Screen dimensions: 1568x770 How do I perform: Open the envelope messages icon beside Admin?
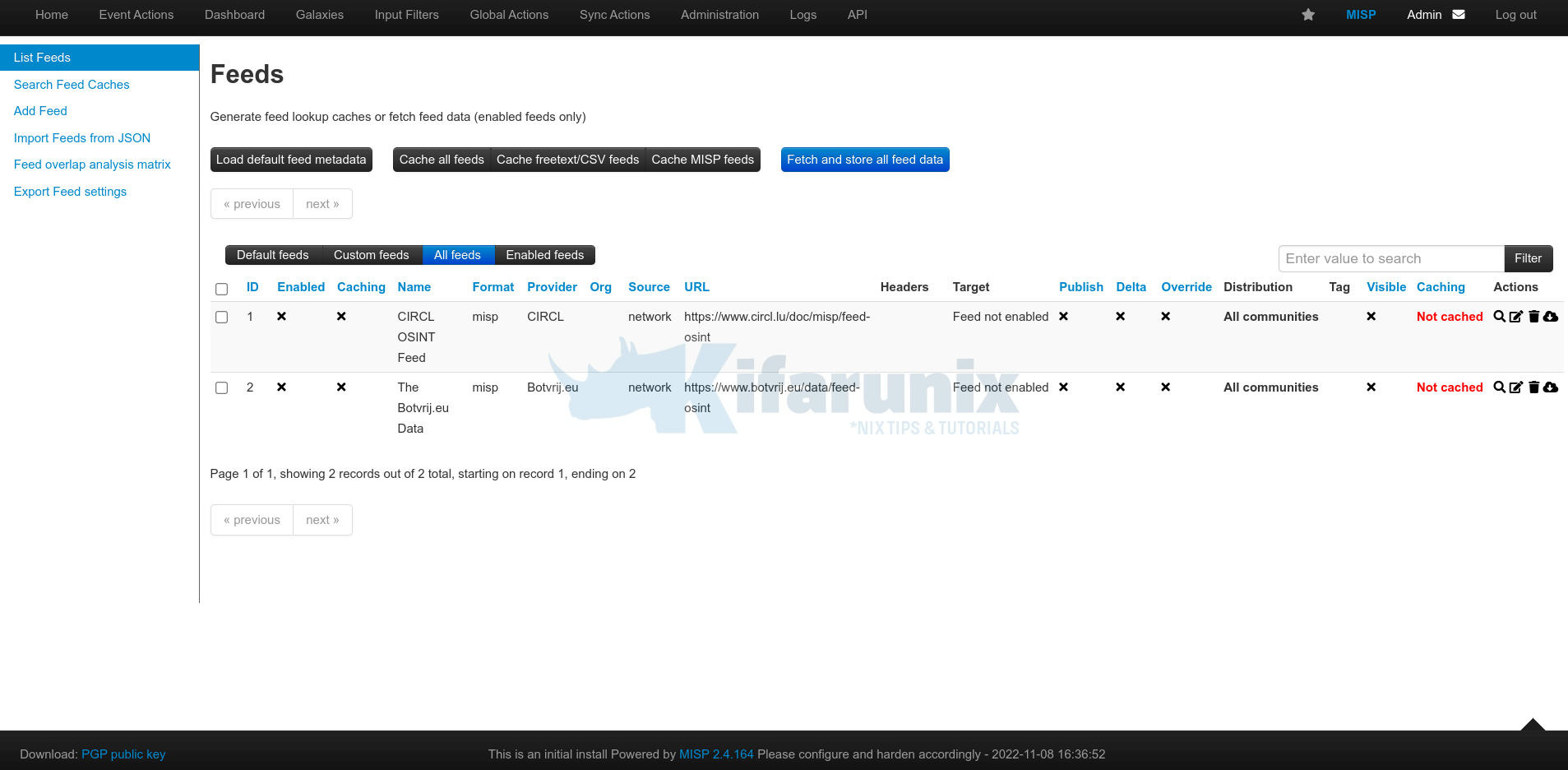pos(1459,15)
